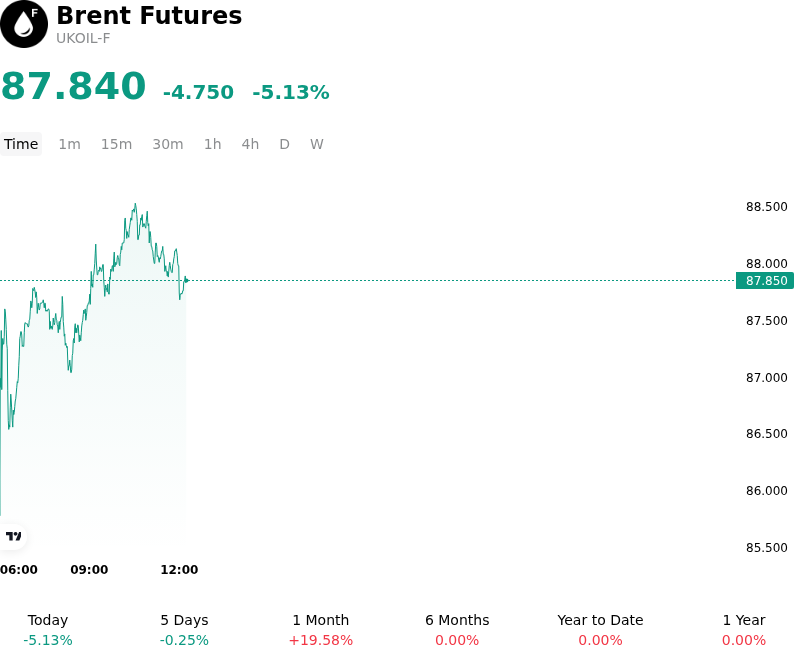Click the current price marker dot on chart
The image size is (800, 660).
click(187, 280)
